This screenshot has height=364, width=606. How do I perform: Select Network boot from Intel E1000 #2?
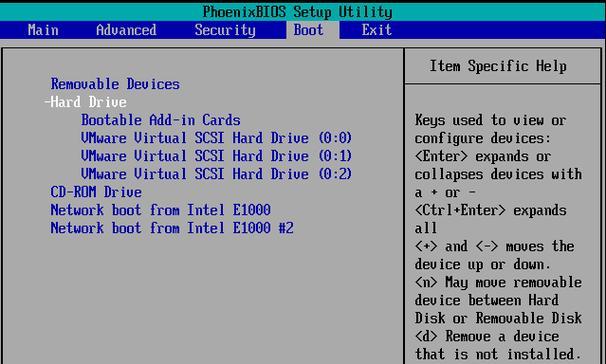tap(172, 228)
